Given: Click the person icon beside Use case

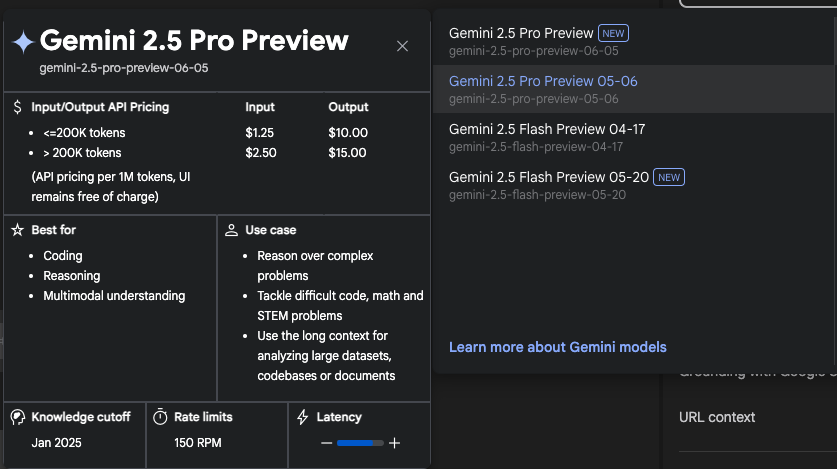Looking at the screenshot, I should tap(231, 230).
